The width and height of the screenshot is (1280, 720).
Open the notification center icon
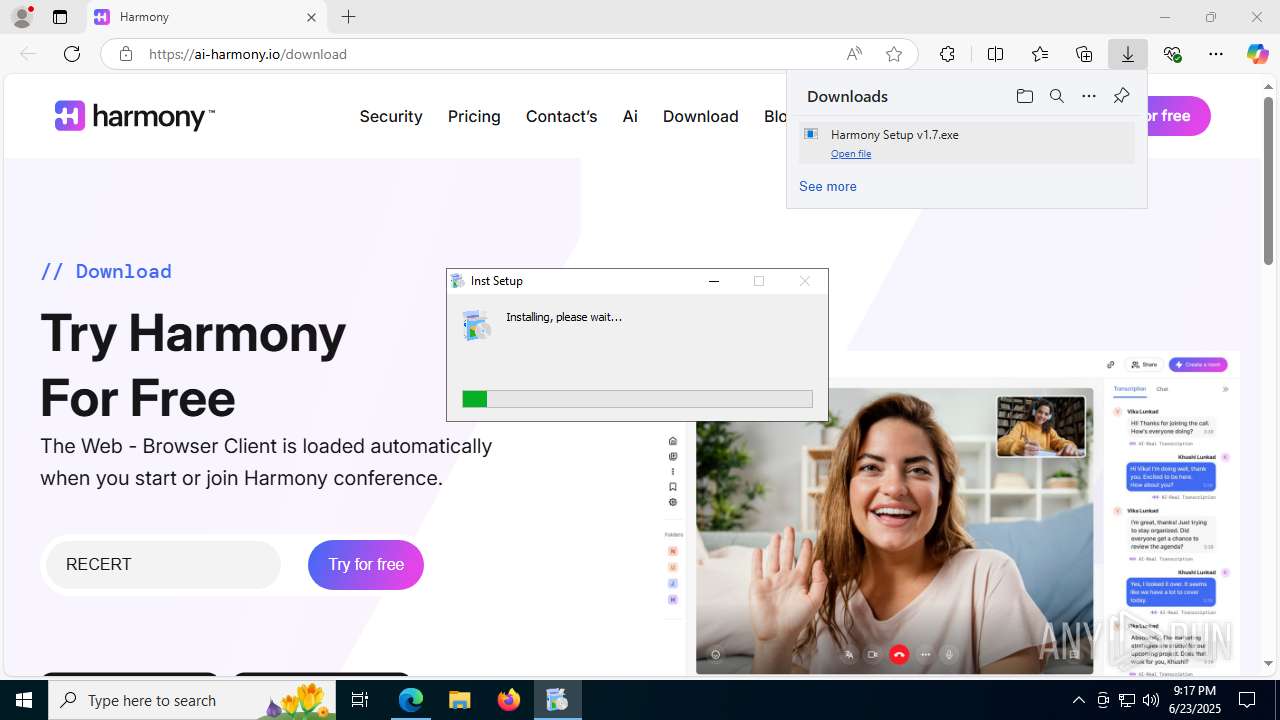click(1247, 700)
